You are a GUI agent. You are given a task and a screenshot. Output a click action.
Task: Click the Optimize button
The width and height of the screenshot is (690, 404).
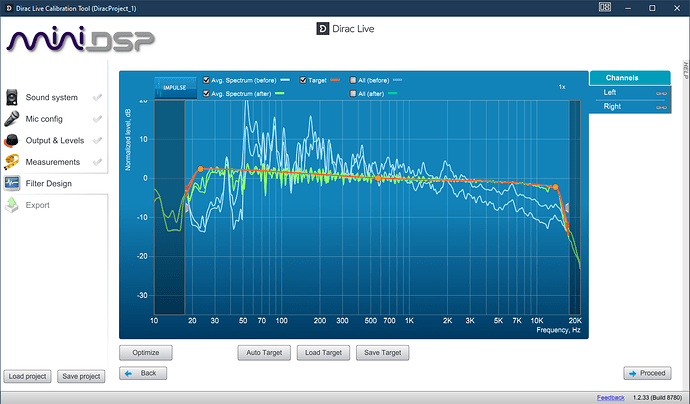[146, 353]
